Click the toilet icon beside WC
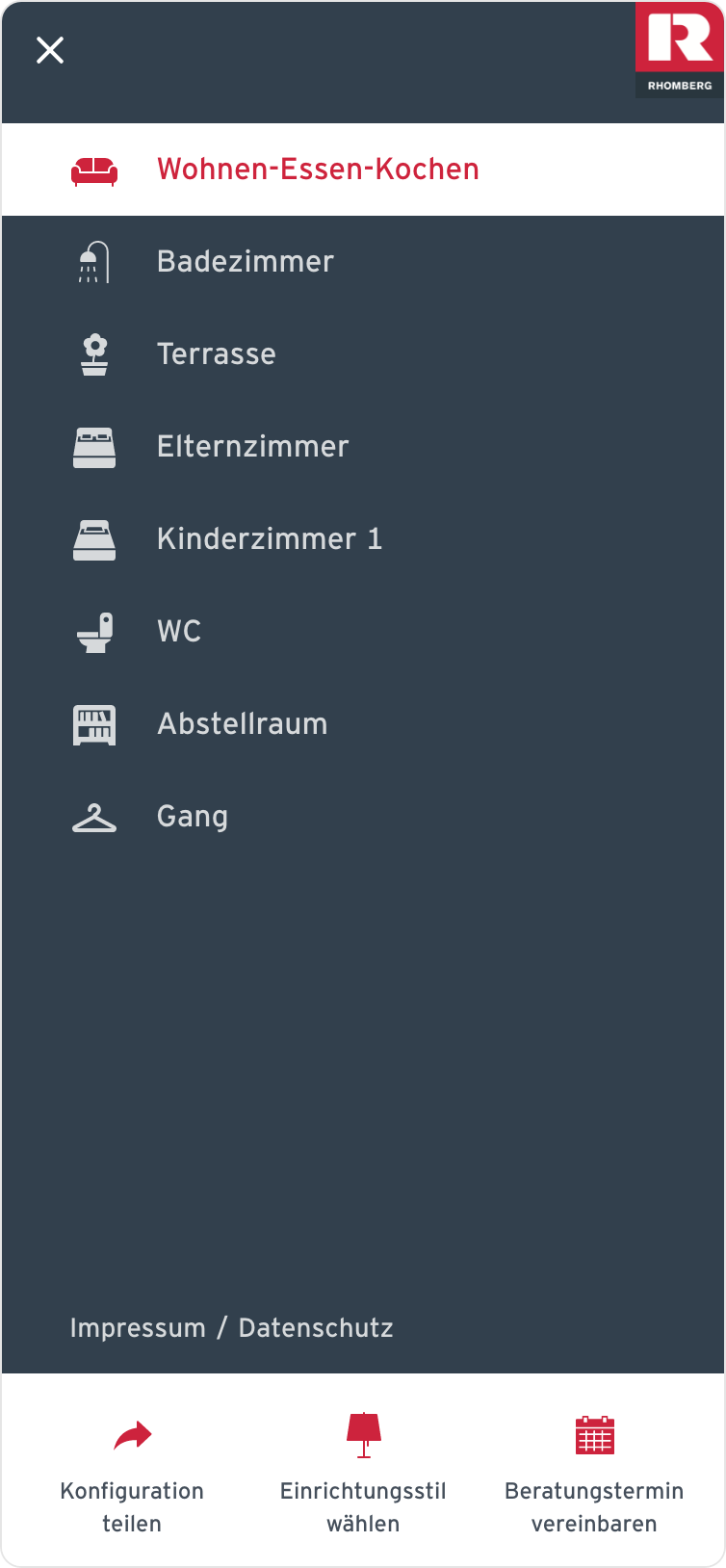This screenshot has width=726, height=1568. [x=94, y=631]
